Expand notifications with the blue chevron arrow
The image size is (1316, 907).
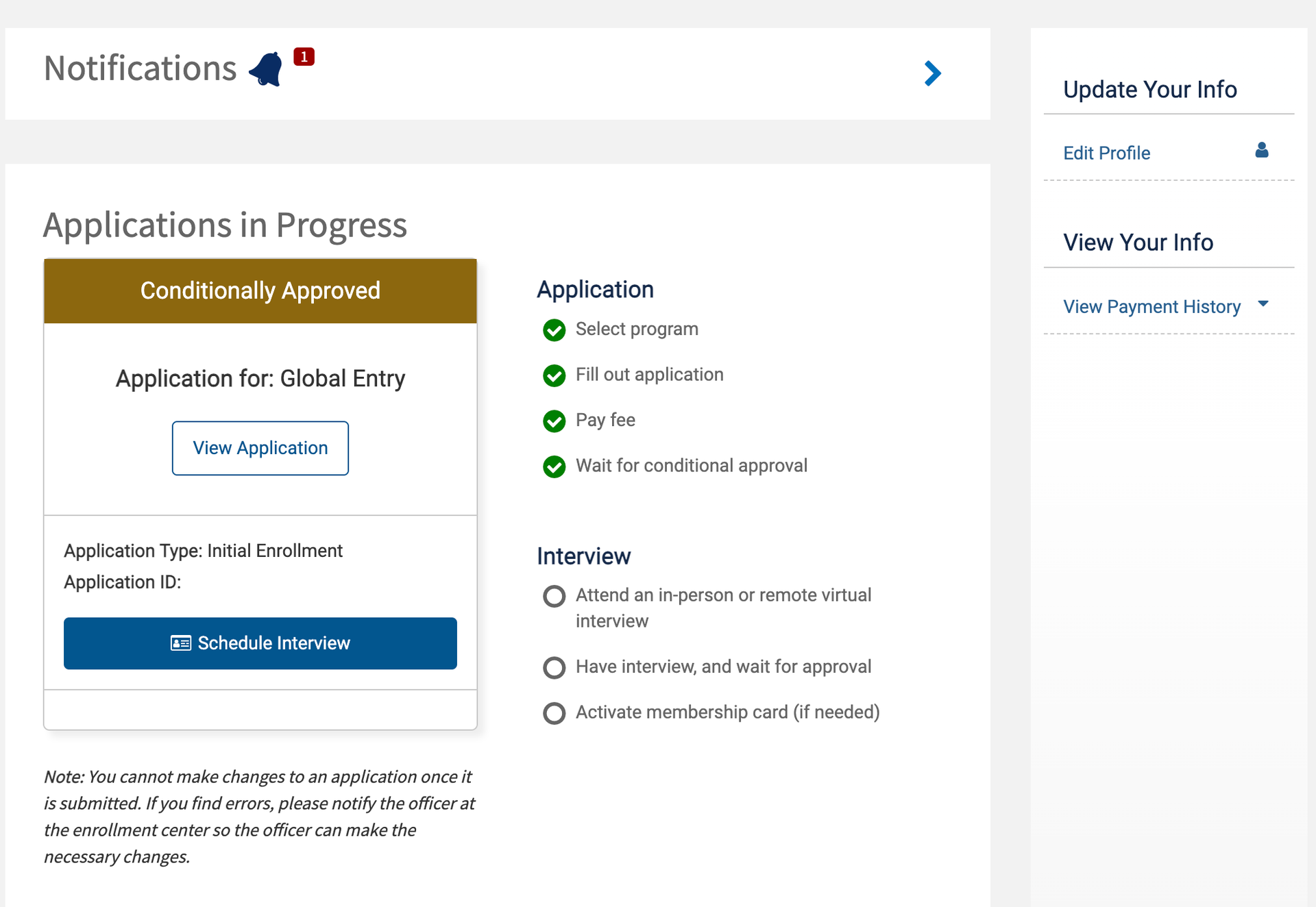tap(932, 73)
